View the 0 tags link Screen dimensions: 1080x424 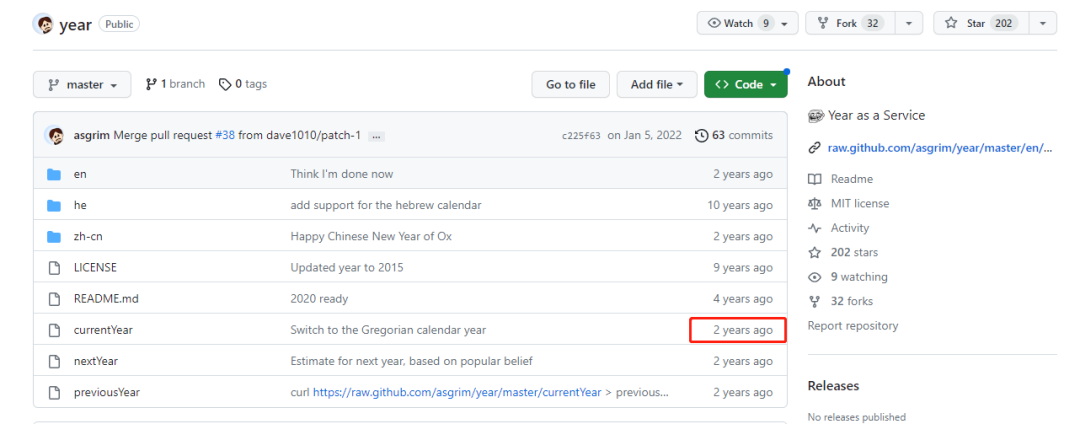coord(243,84)
